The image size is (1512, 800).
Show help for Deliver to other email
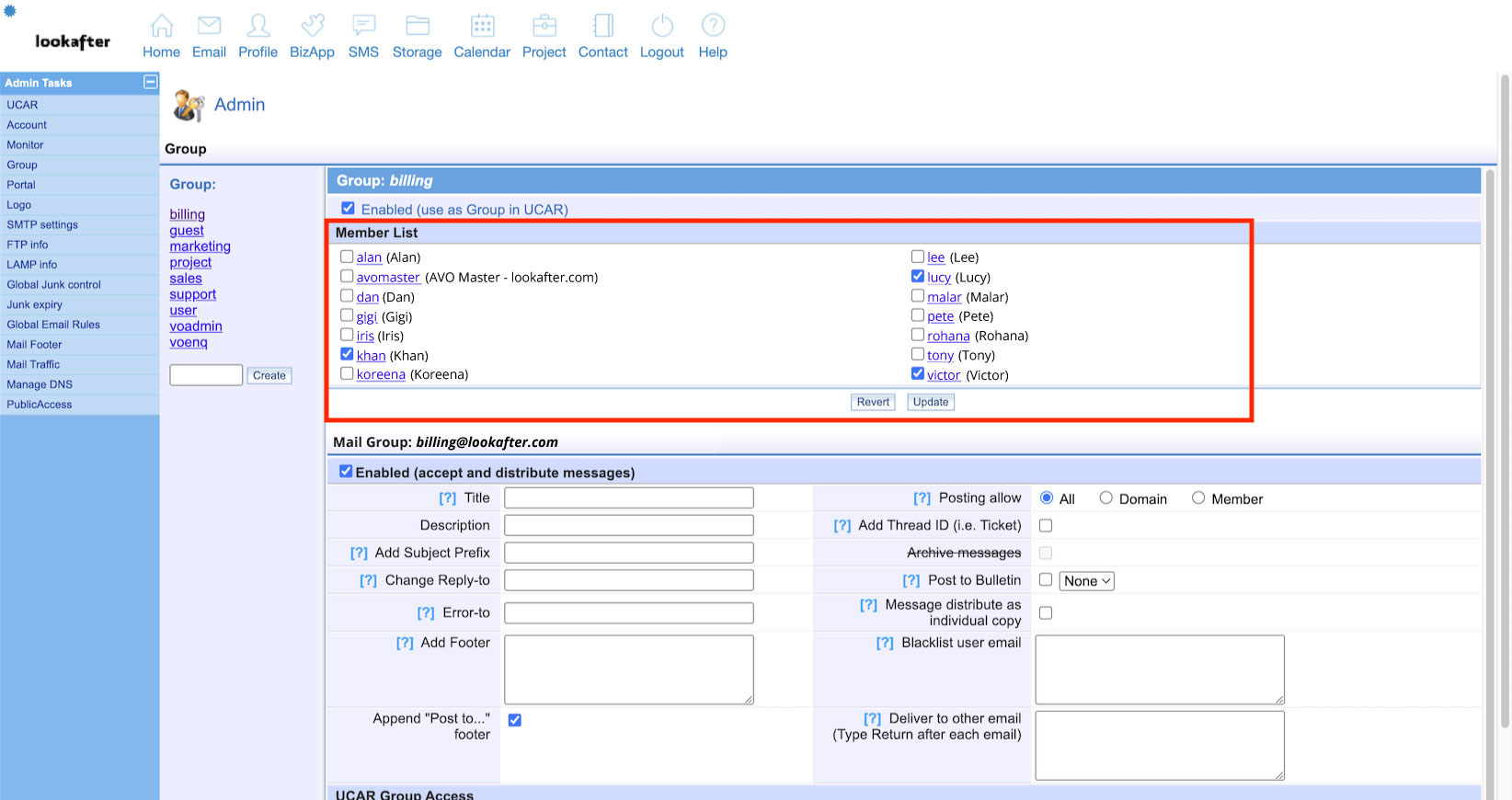872,719
